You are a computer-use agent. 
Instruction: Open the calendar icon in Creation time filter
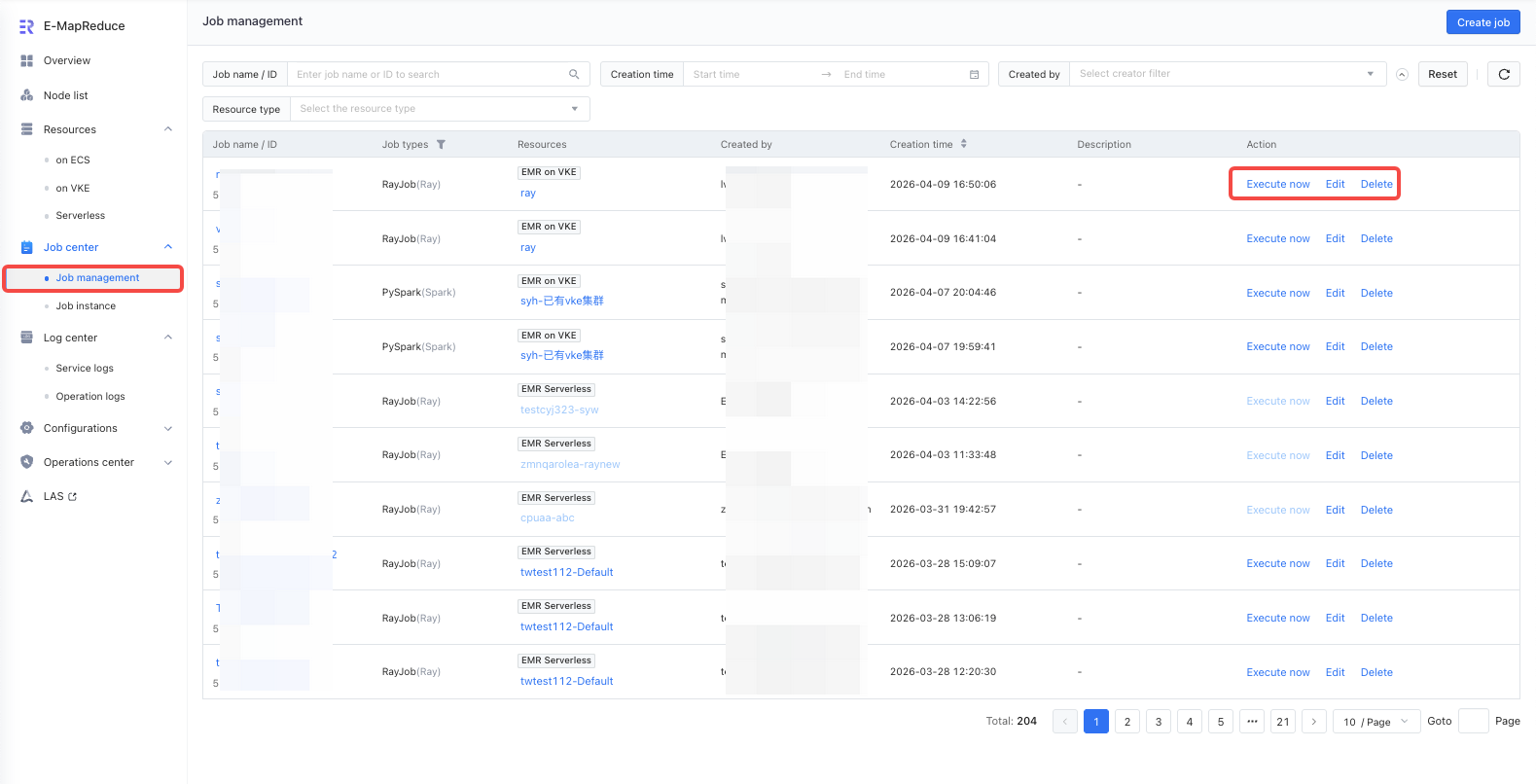pos(974,74)
